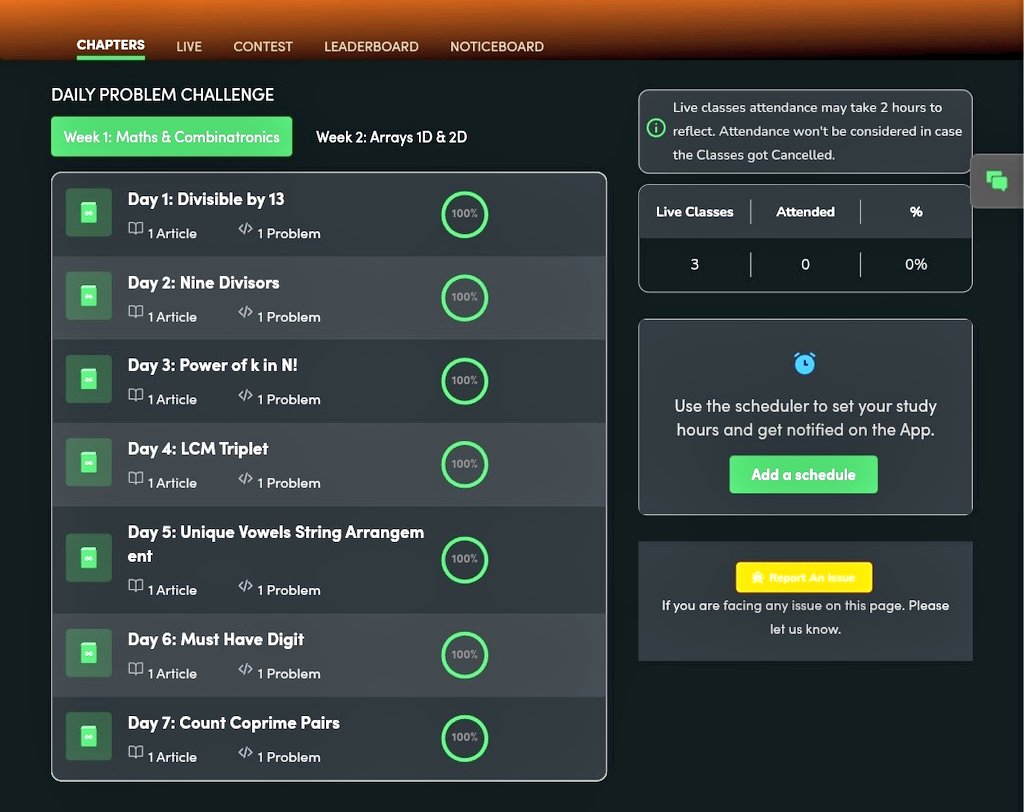Click the code icon in Day 5 row
This screenshot has width=1024, height=812.
246,585
